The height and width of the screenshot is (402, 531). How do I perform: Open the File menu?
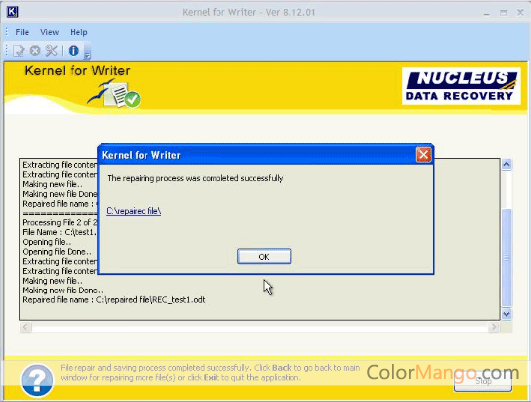click(x=22, y=32)
